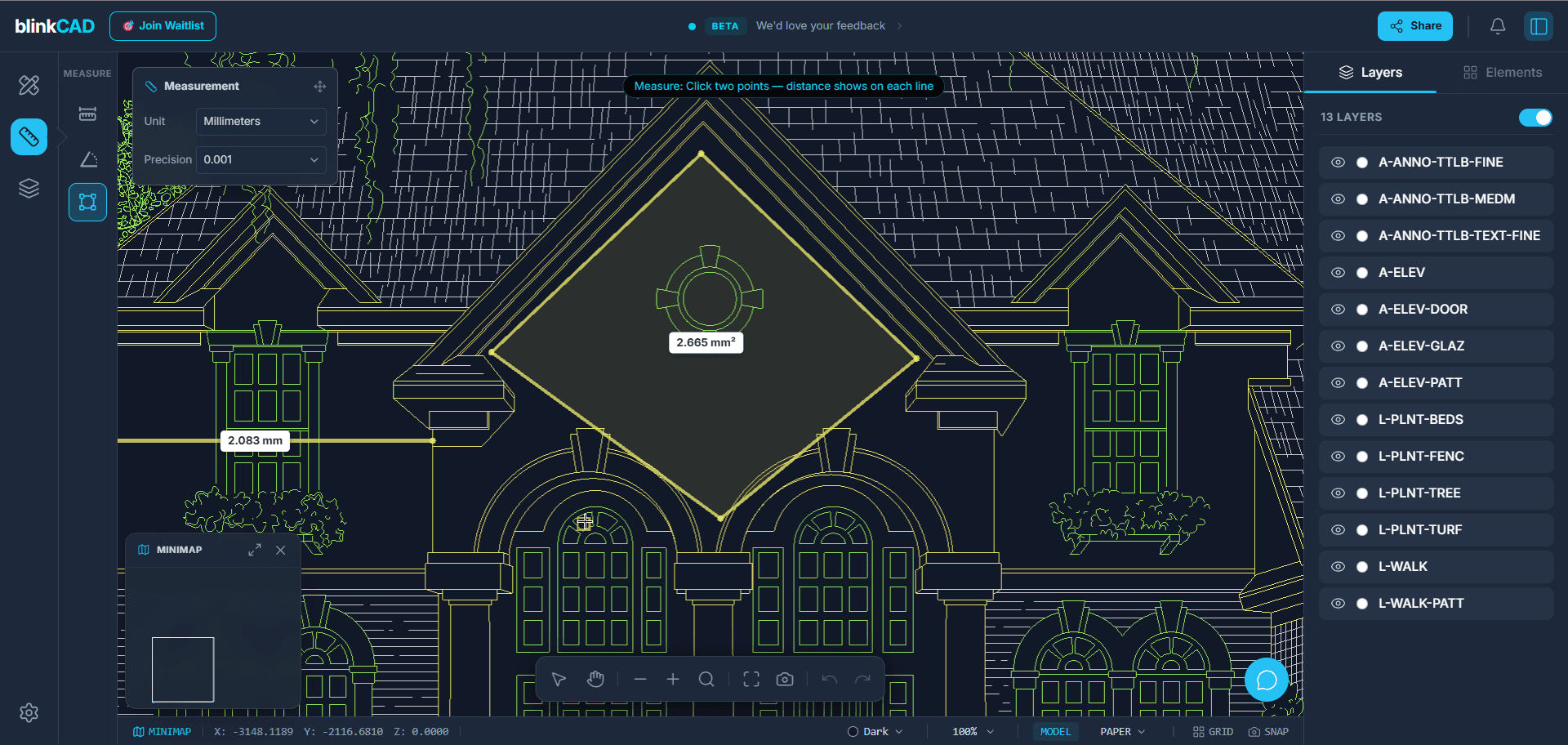Viewport: 1568px width, 745px height.
Task: Click the minimap viewport rectangle
Action: pyautogui.click(x=183, y=670)
